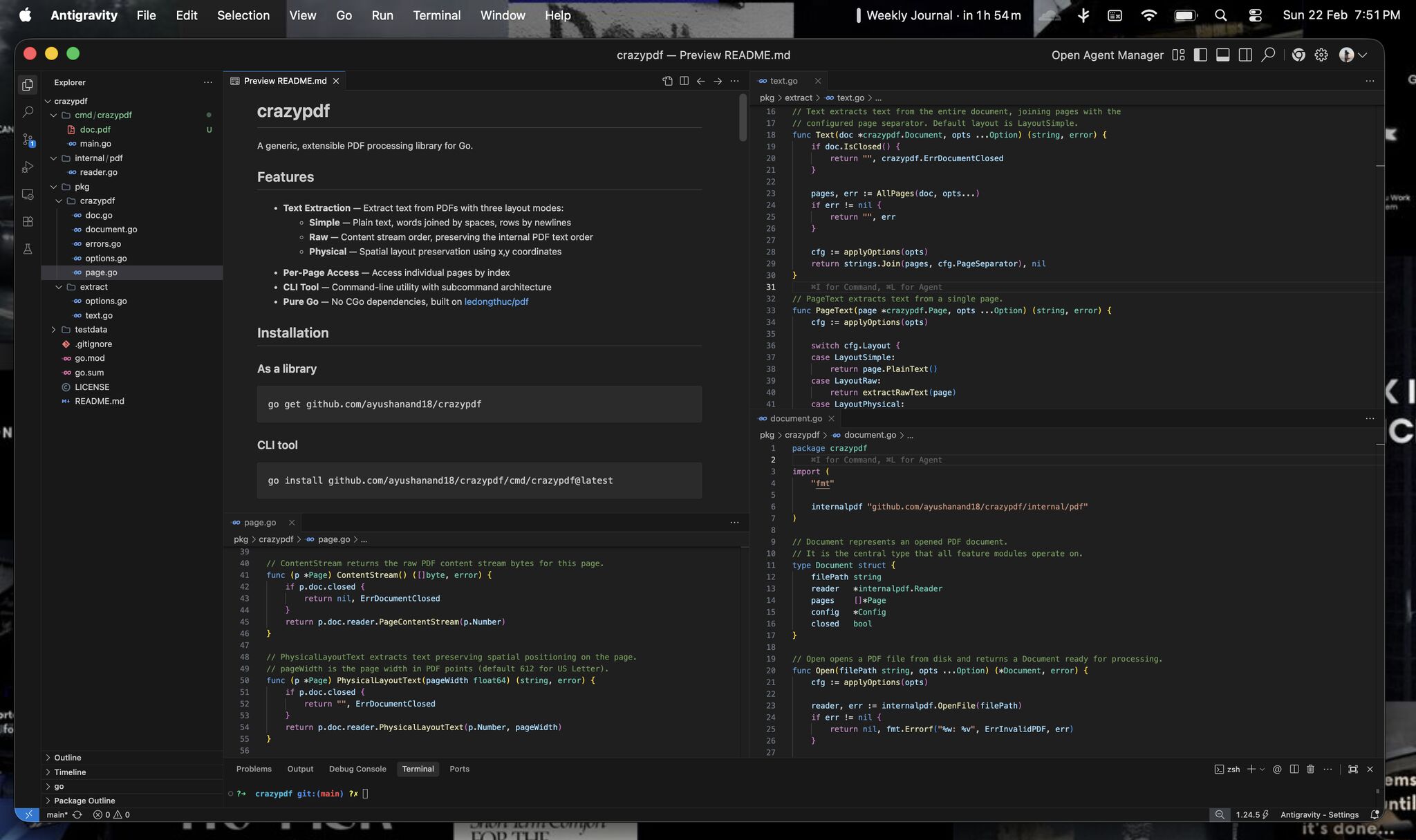Split the terminal panel
The image size is (1416, 840).
[1294, 769]
